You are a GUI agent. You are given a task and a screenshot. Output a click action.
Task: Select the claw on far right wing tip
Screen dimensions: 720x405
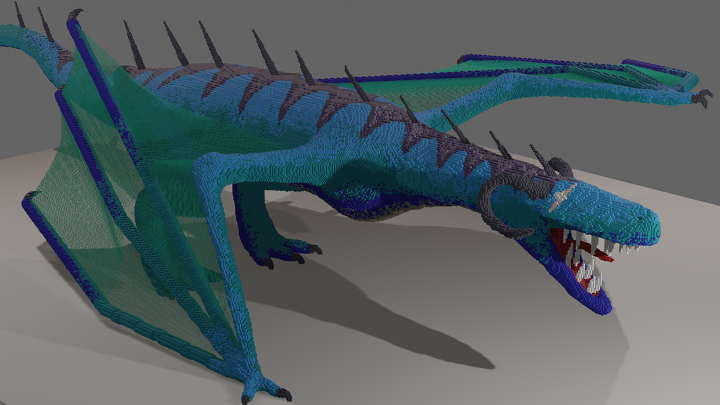tap(701, 97)
